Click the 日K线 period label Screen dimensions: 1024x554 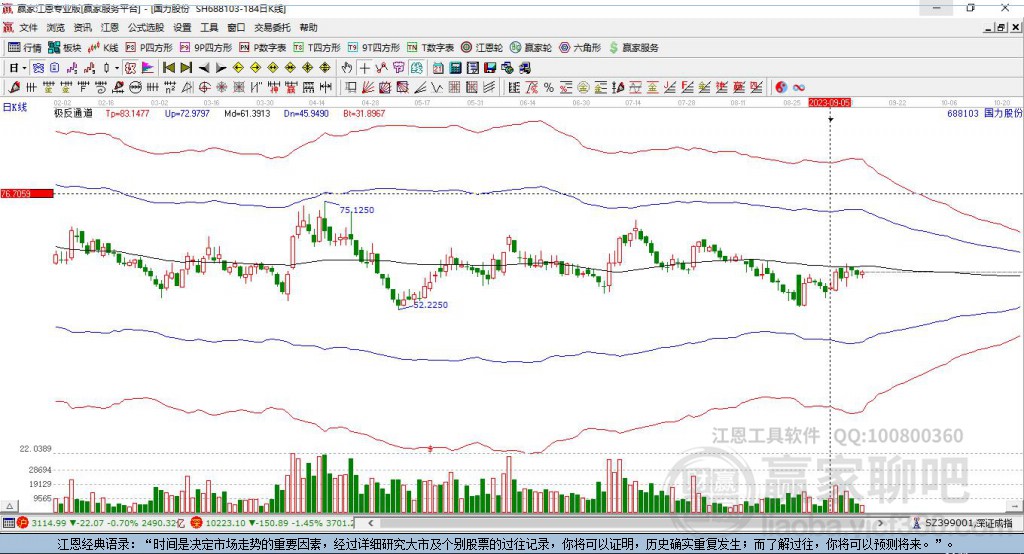(15, 107)
